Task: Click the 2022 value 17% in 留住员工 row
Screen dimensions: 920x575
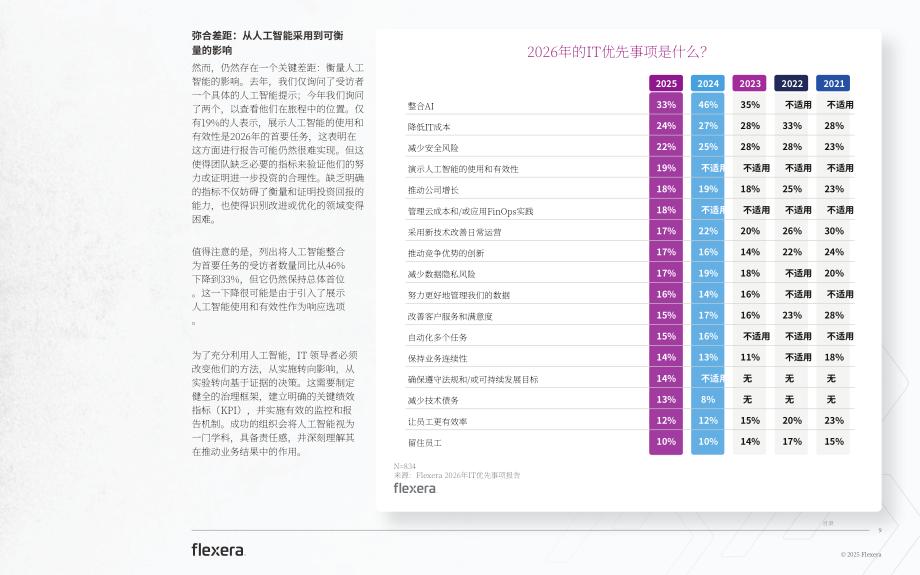Action: click(x=792, y=442)
